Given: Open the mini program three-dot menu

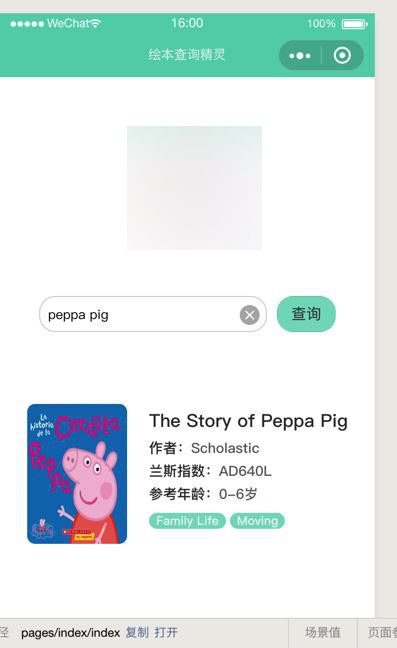Looking at the screenshot, I should click(x=300, y=55).
